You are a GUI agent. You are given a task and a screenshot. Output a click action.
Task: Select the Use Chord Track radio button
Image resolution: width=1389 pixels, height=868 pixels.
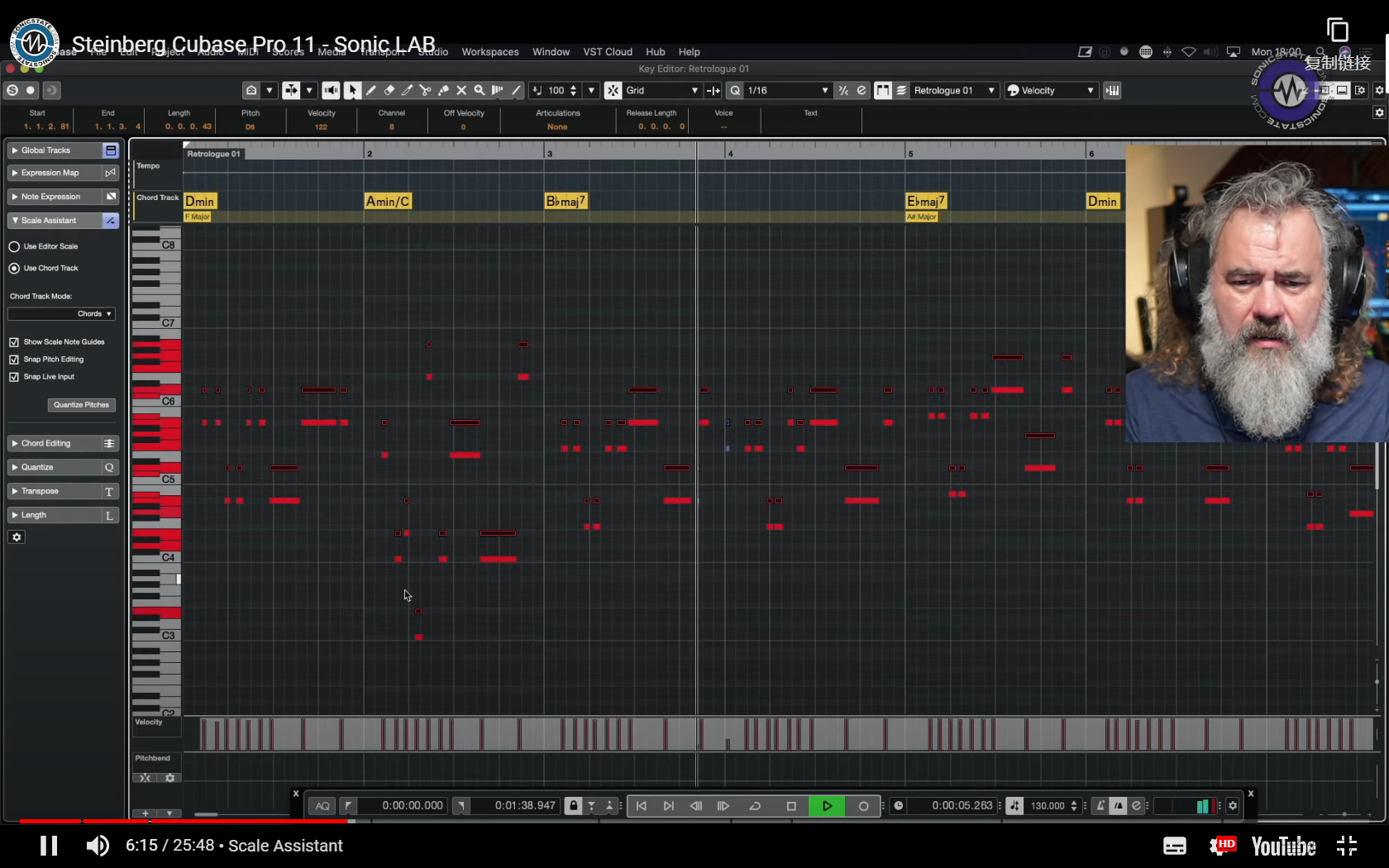tap(14, 268)
